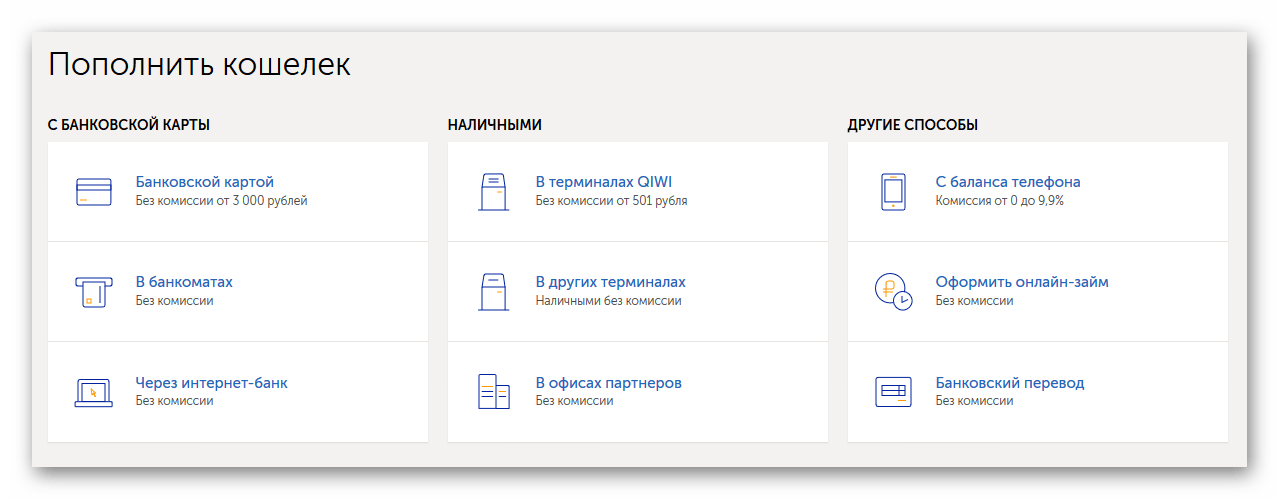Click the partner offices icon

pyautogui.click(x=494, y=391)
